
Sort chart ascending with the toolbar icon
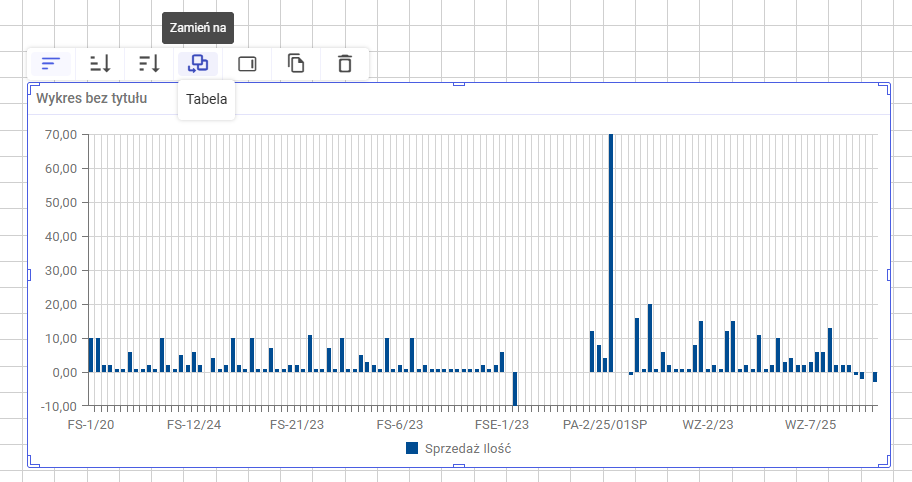[100, 64]
